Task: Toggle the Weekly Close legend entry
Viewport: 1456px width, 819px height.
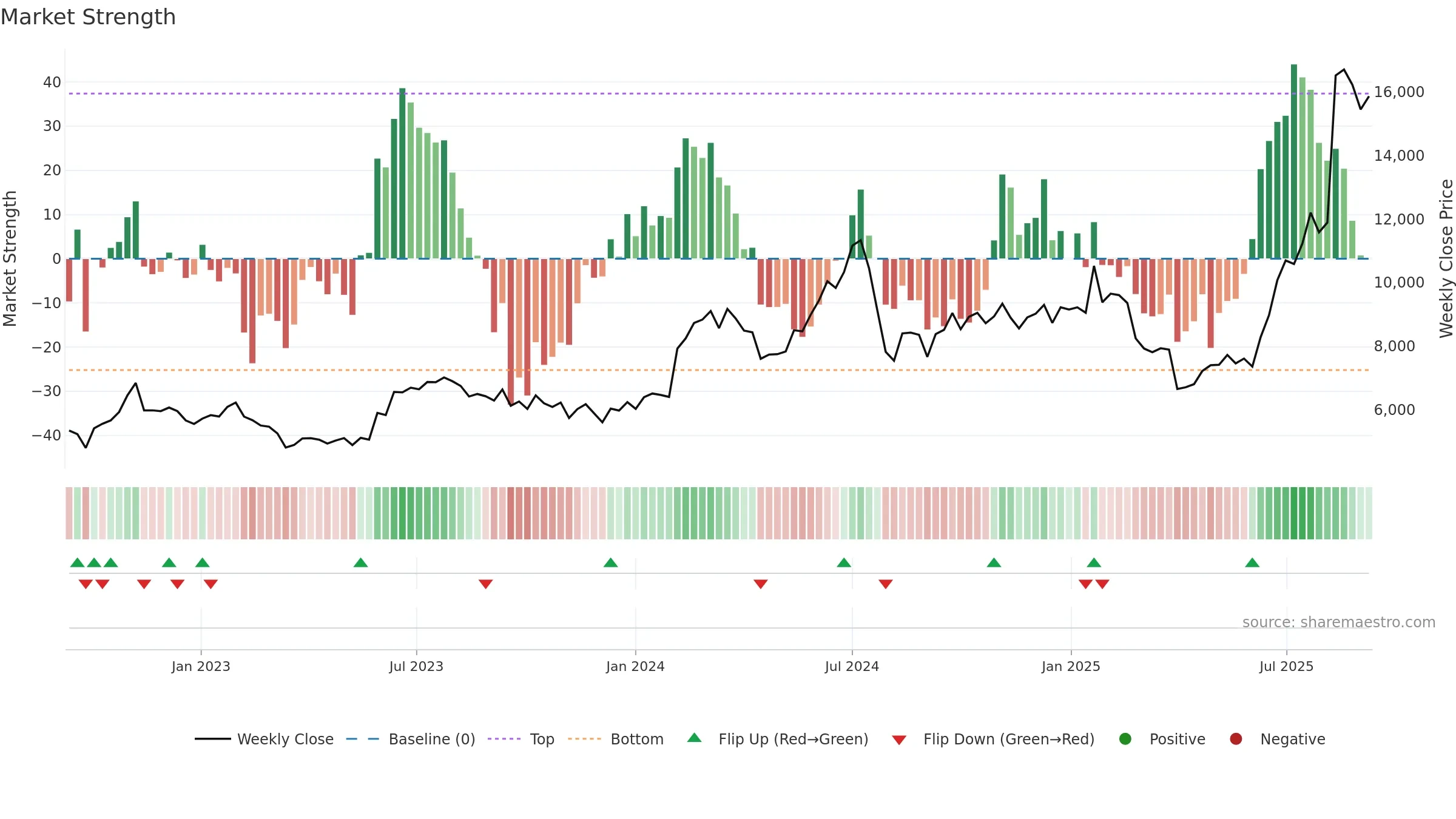Action: (264, 739)
